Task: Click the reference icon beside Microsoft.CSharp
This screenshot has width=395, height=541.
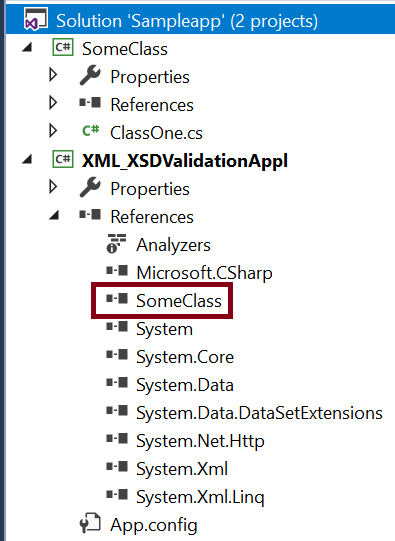Action: pyautogui.click(x=117, y=271)
